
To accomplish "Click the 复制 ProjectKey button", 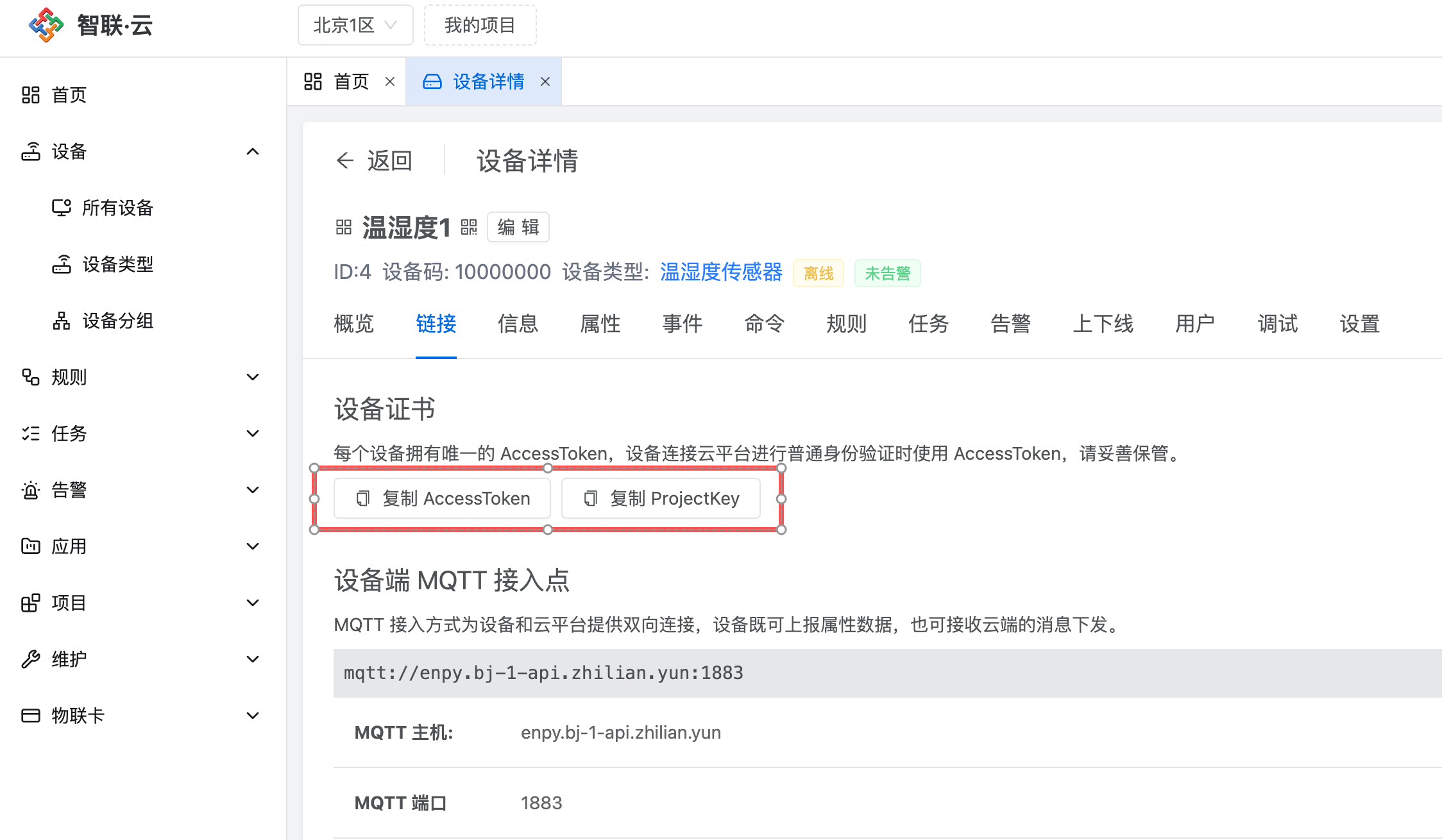I will pos(661,498).
